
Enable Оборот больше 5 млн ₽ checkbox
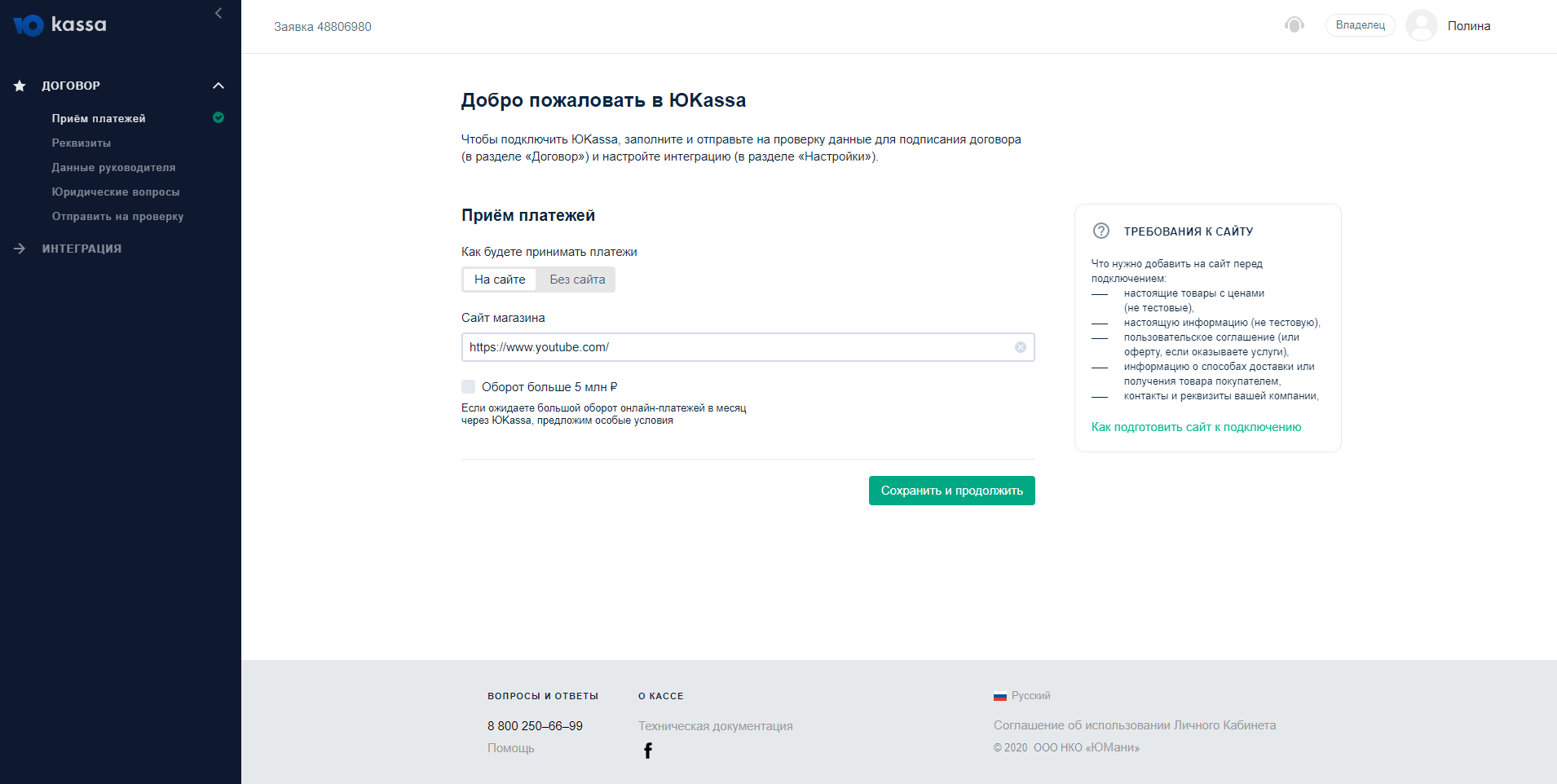469,386
